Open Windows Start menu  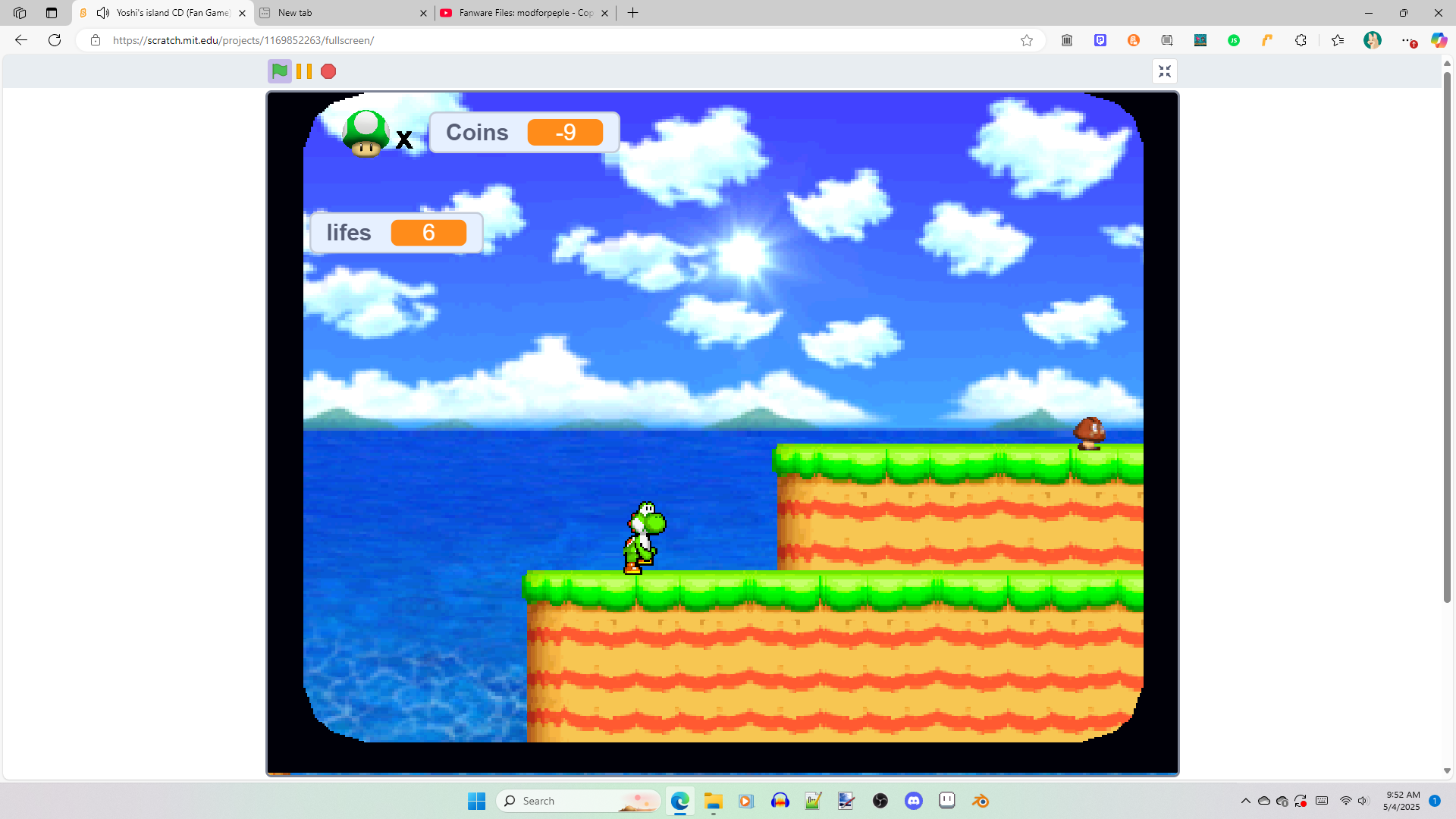[x=476, y=801]
